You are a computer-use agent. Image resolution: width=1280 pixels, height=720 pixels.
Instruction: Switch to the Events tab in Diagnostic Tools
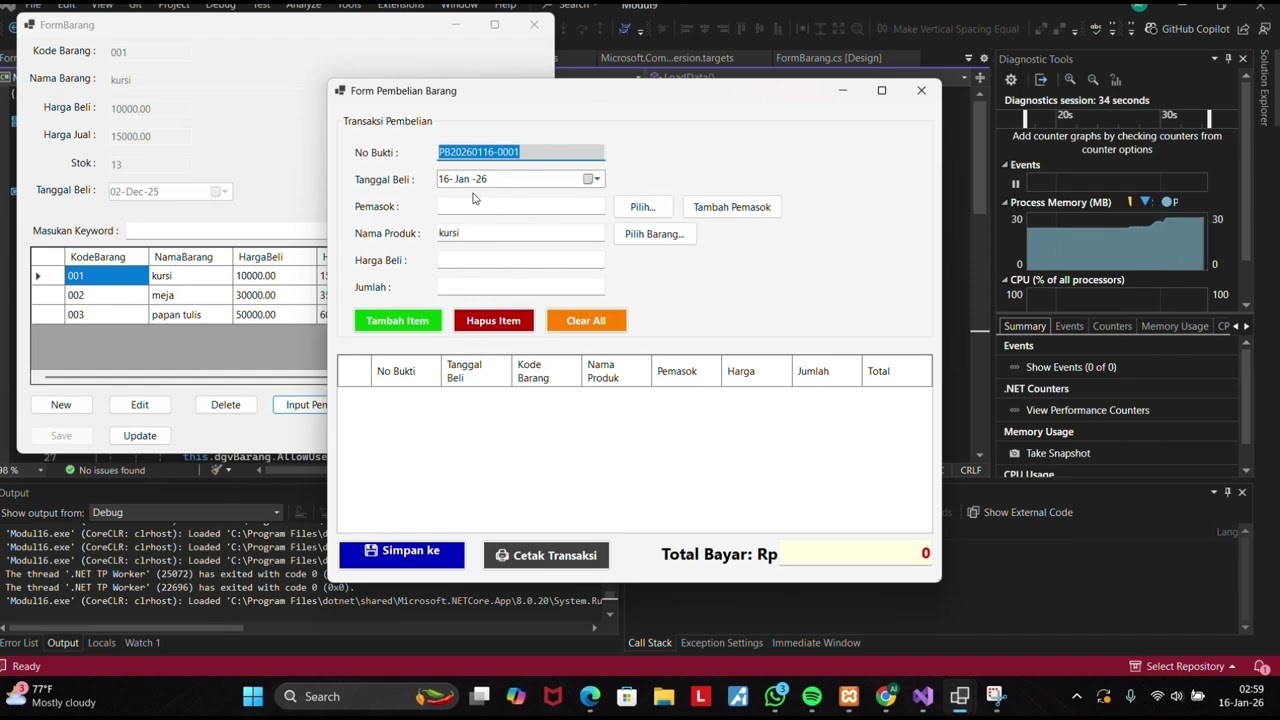[x=1069, y=326]
